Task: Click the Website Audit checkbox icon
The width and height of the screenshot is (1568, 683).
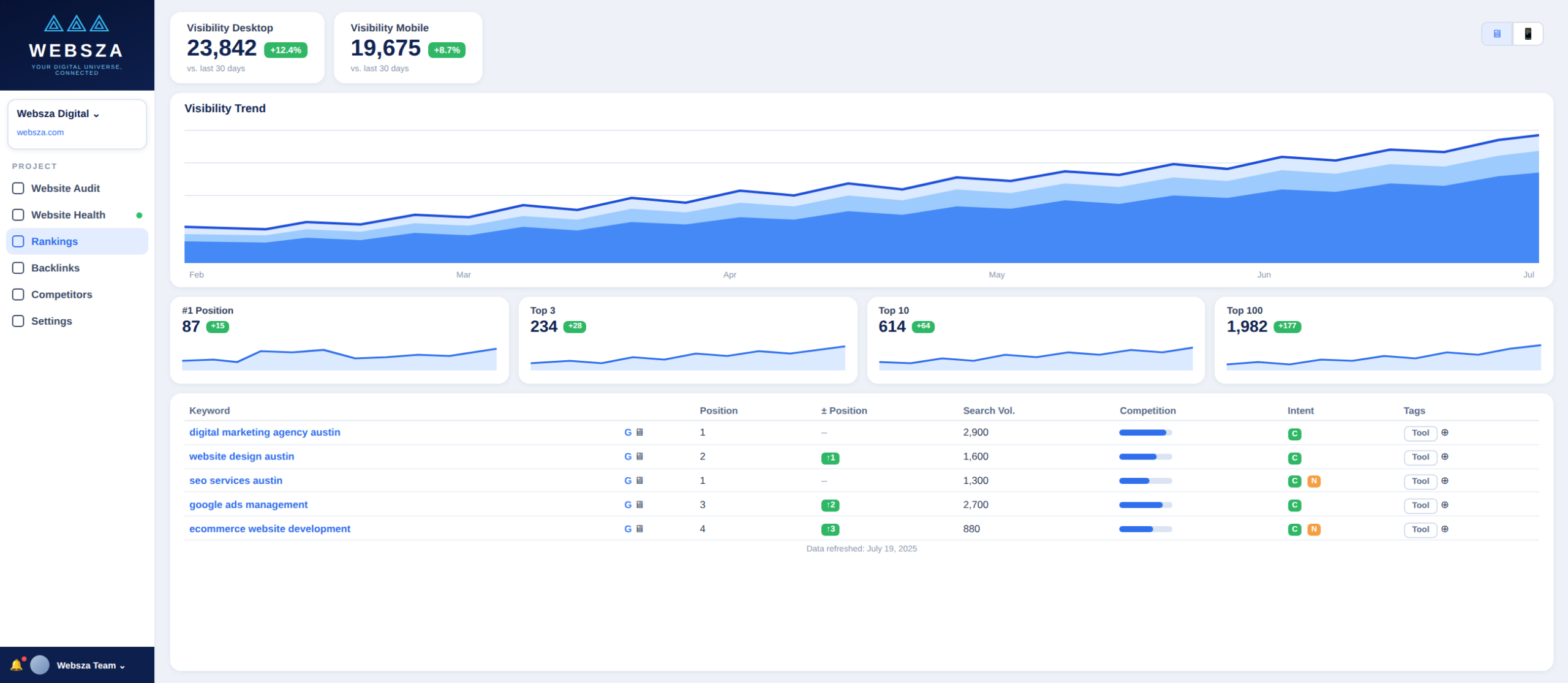Action: click(18, 189)
